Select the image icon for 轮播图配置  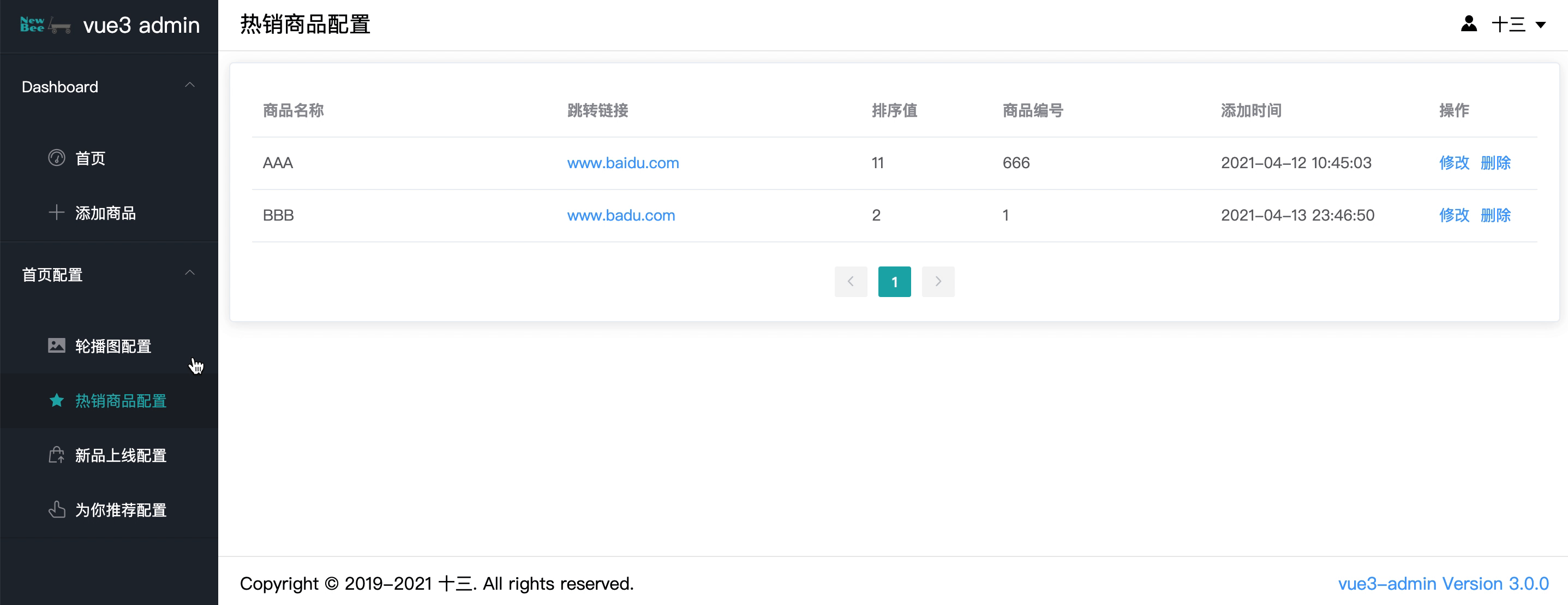[x=57, y=345]
